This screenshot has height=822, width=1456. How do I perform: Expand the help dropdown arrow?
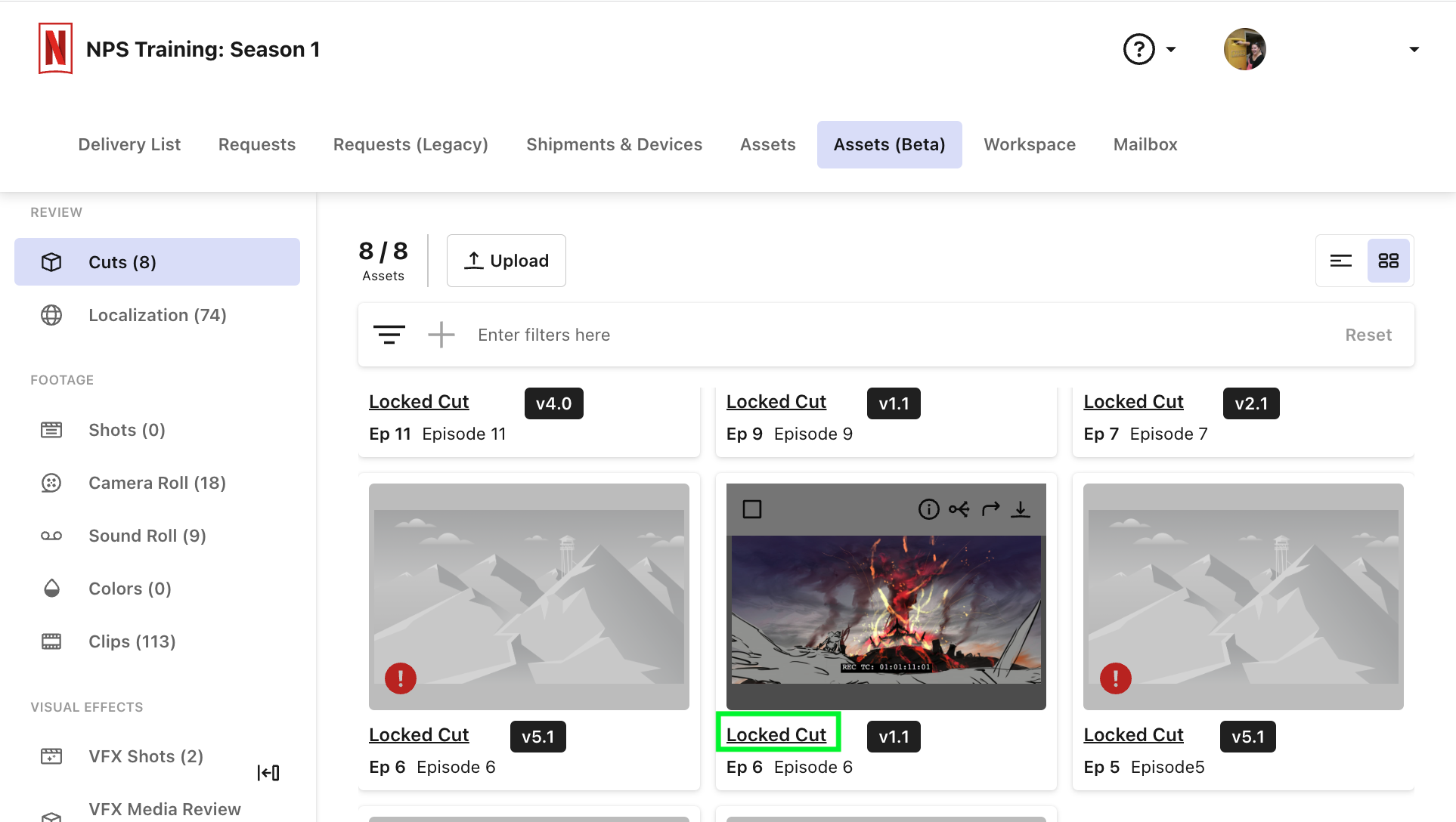tap(1171, 50)
